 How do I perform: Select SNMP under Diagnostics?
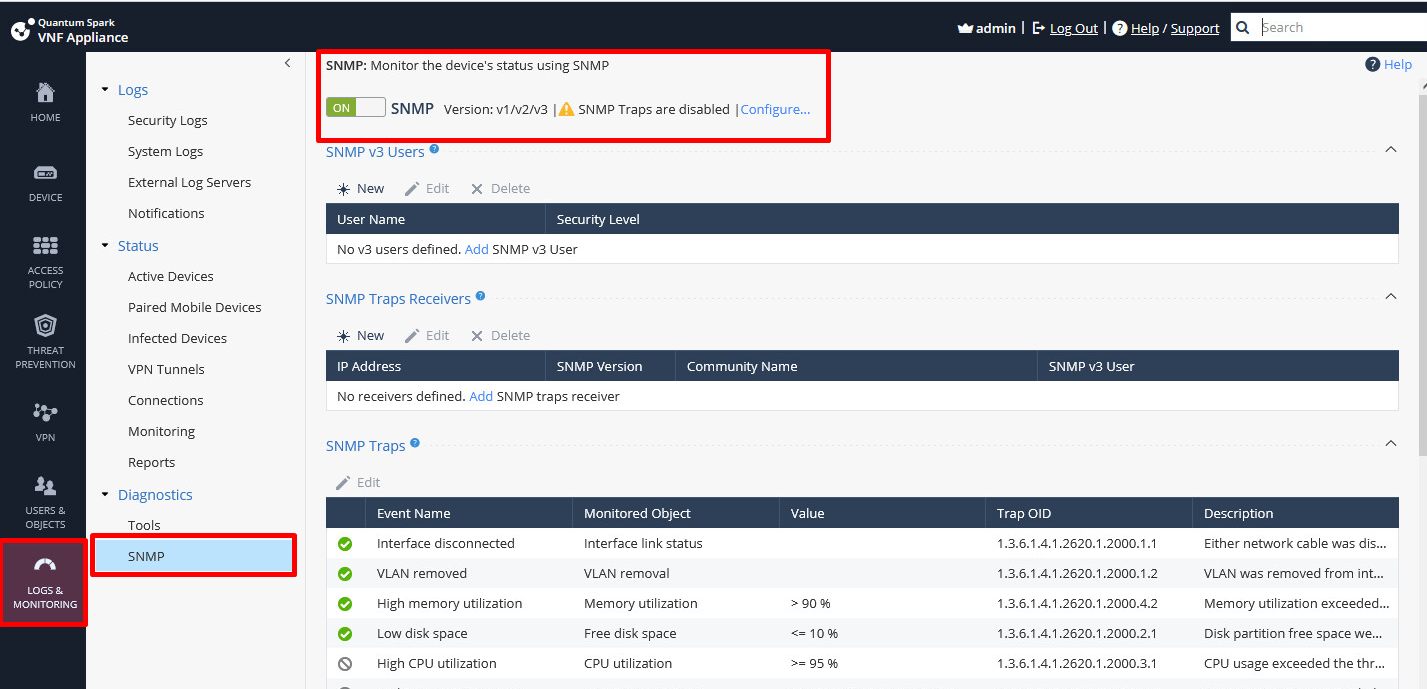[194, 556]
